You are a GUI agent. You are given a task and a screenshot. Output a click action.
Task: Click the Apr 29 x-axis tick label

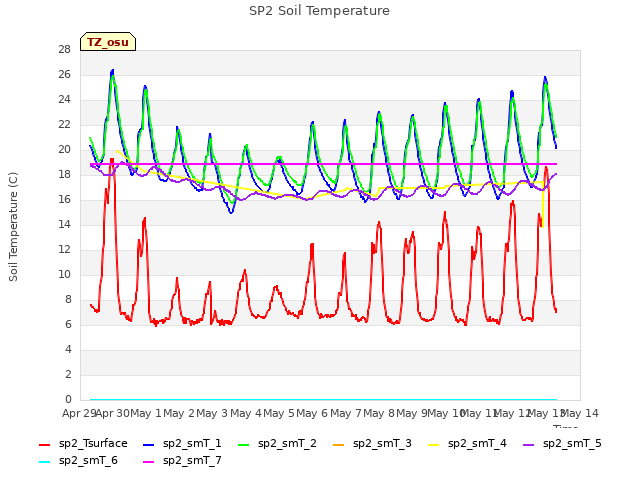(80, 413)
